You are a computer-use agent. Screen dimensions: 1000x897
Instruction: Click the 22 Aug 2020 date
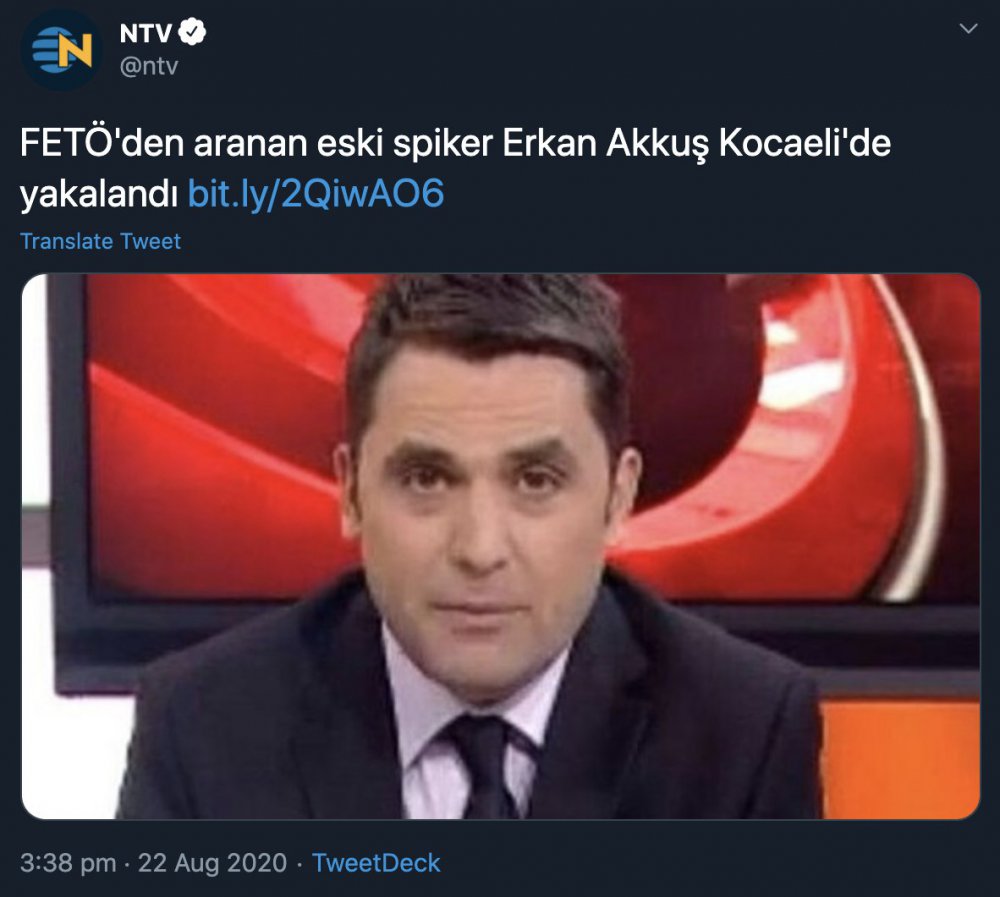[x=212, y=863]
